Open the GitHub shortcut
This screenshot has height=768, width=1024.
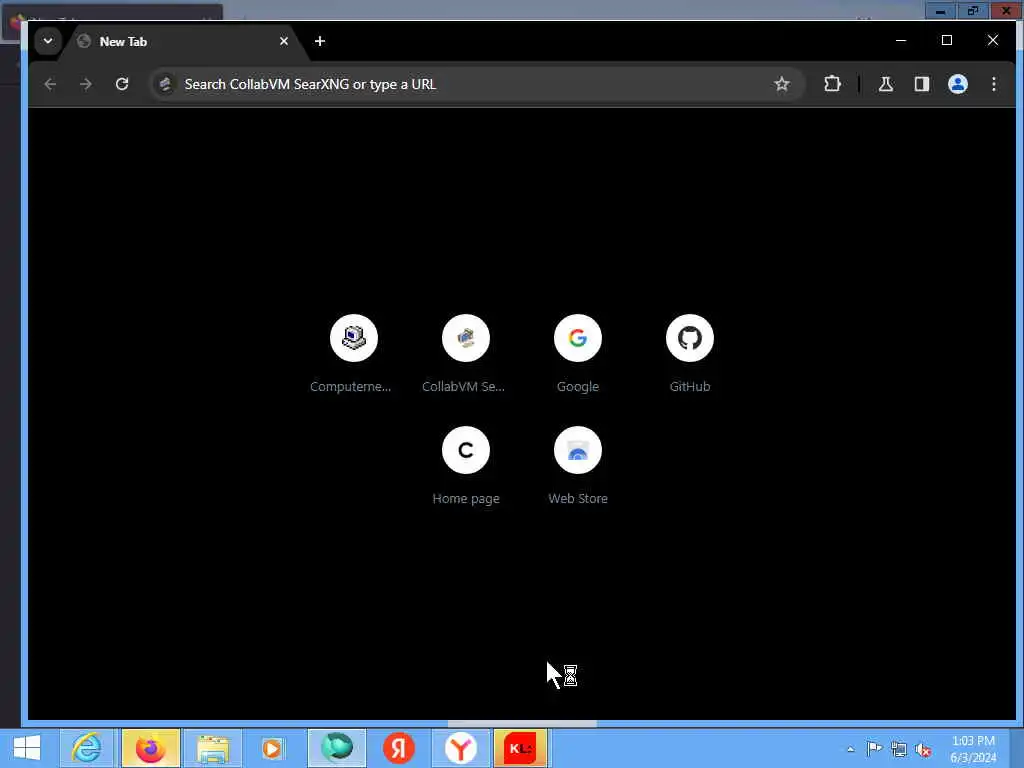pyautogui.click(x=690, y=353)
